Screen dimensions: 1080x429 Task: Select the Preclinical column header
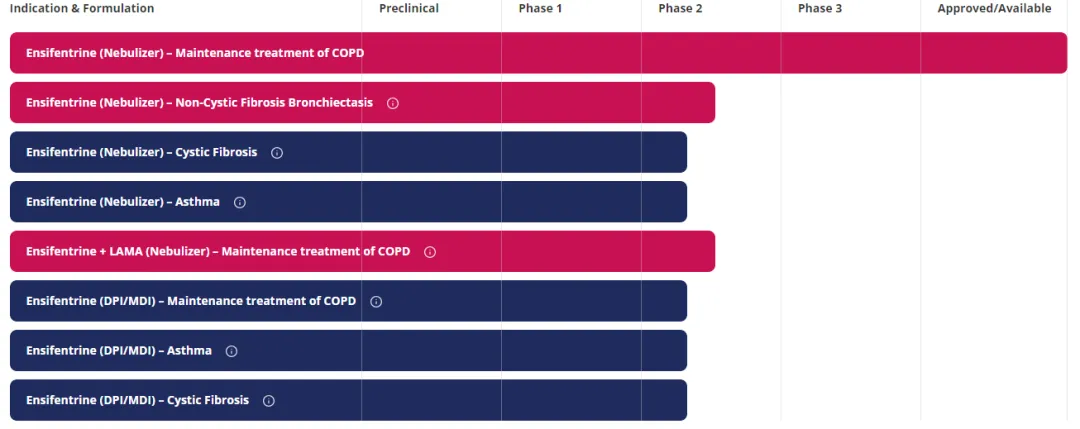(x=409, y=9)
